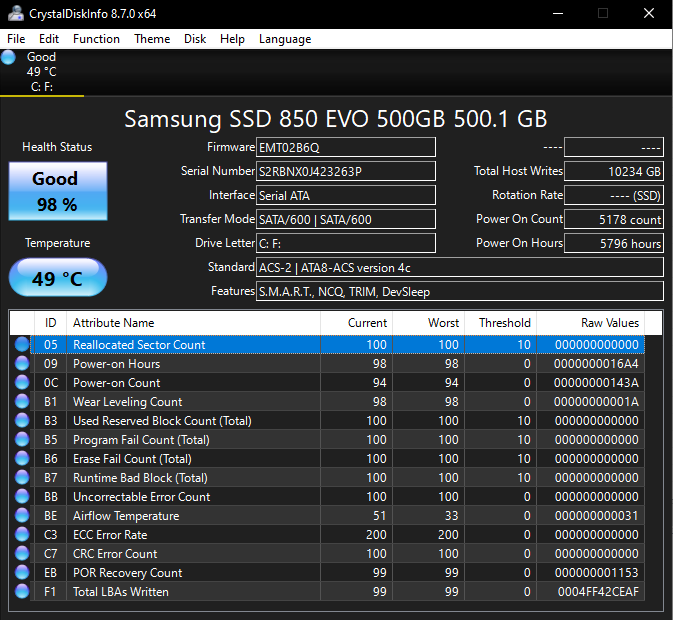Select Used Reserved Block Count (Total) name
The image size is (673, 620).
pyautogui.click(x=162, y=421)
